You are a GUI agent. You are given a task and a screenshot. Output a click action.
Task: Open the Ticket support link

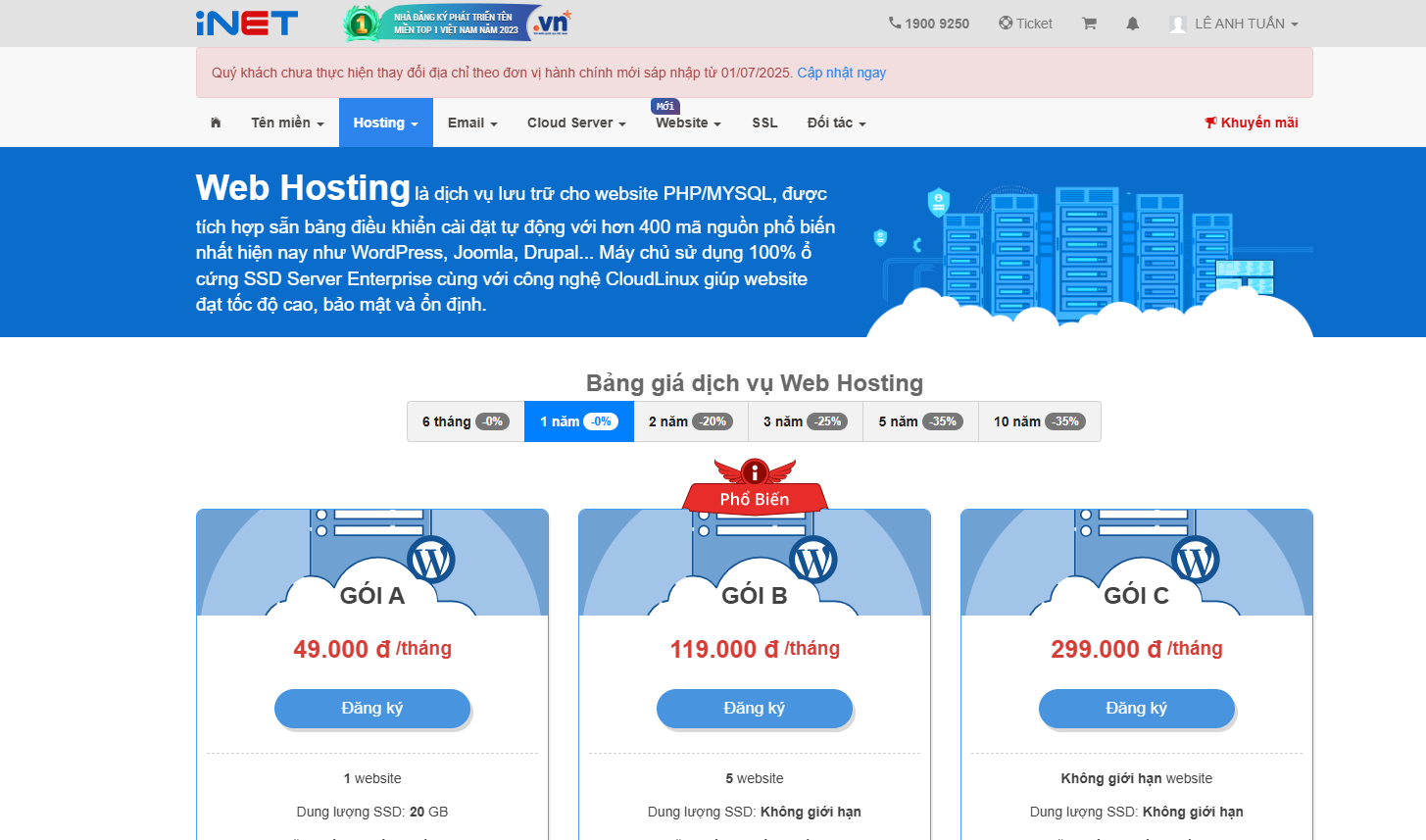point(1025,24)
